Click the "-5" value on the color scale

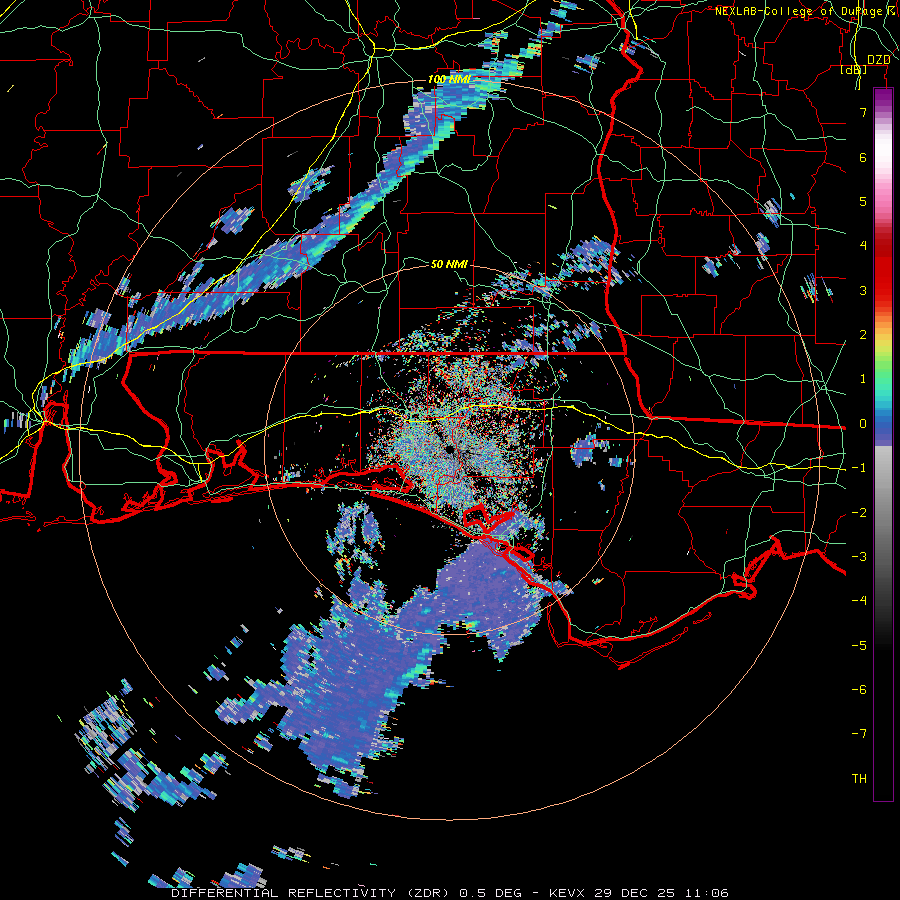[859, 646]
